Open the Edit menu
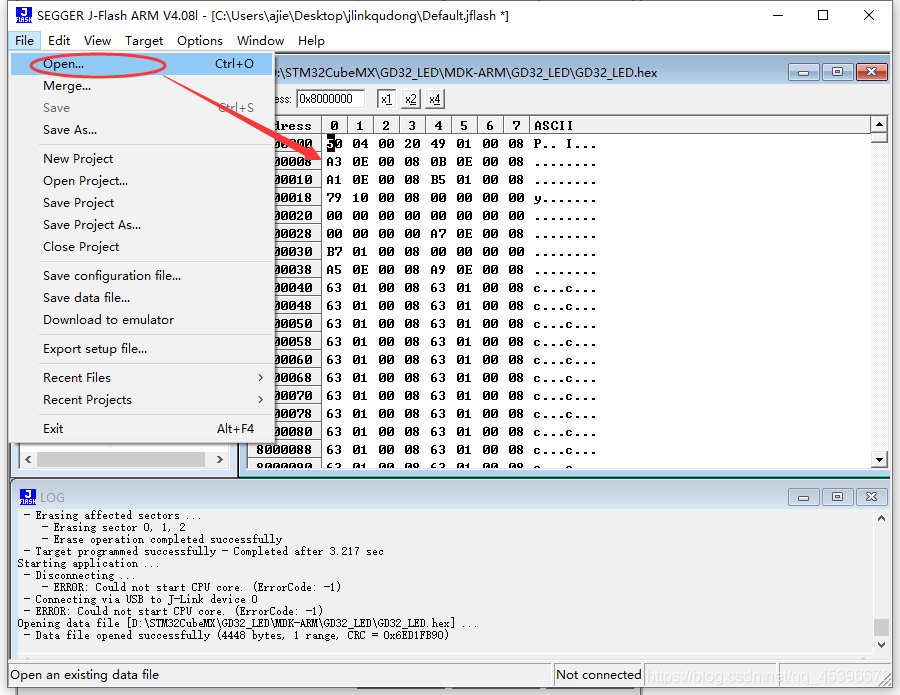This screenshot has height=695, width=900. click(x=59, y=41)
